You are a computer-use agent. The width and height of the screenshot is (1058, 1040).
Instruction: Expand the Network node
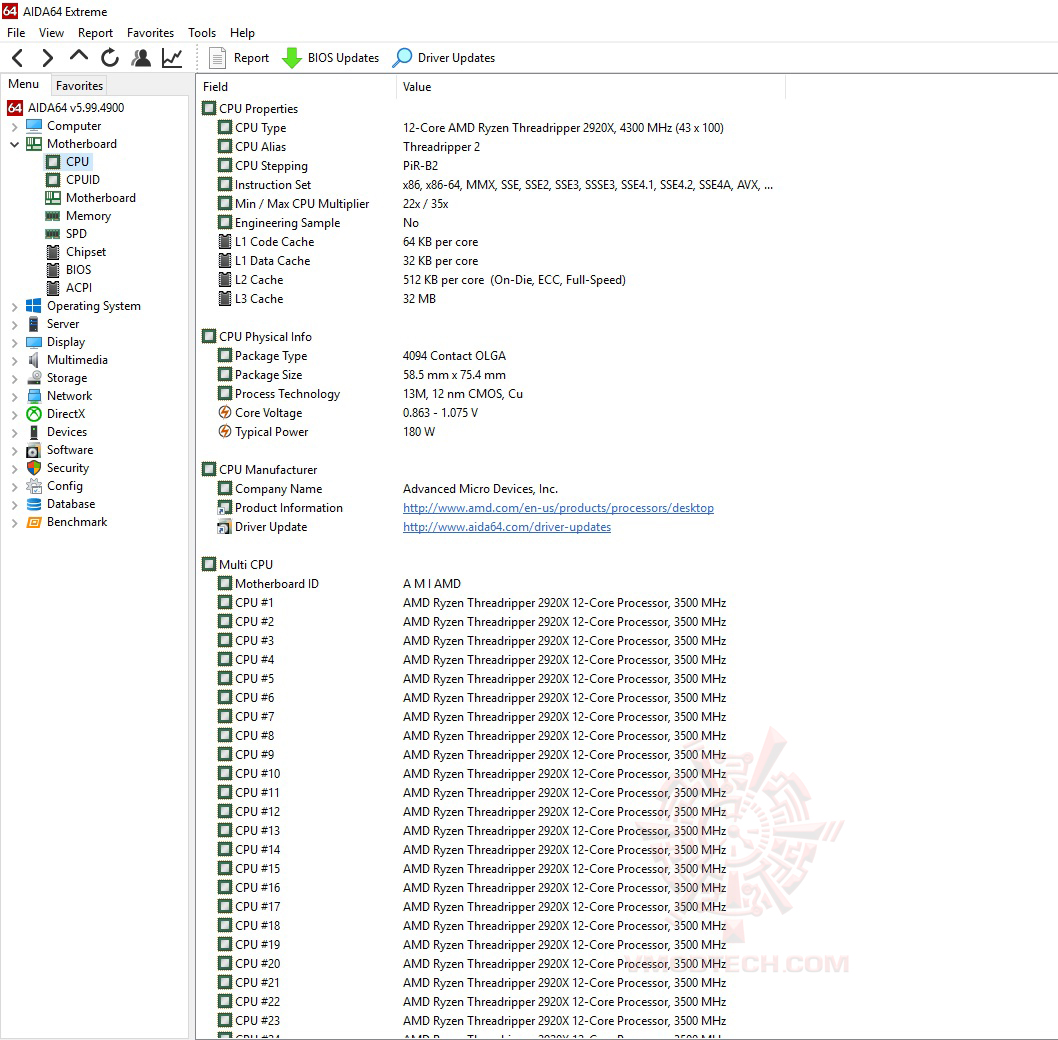14,396
